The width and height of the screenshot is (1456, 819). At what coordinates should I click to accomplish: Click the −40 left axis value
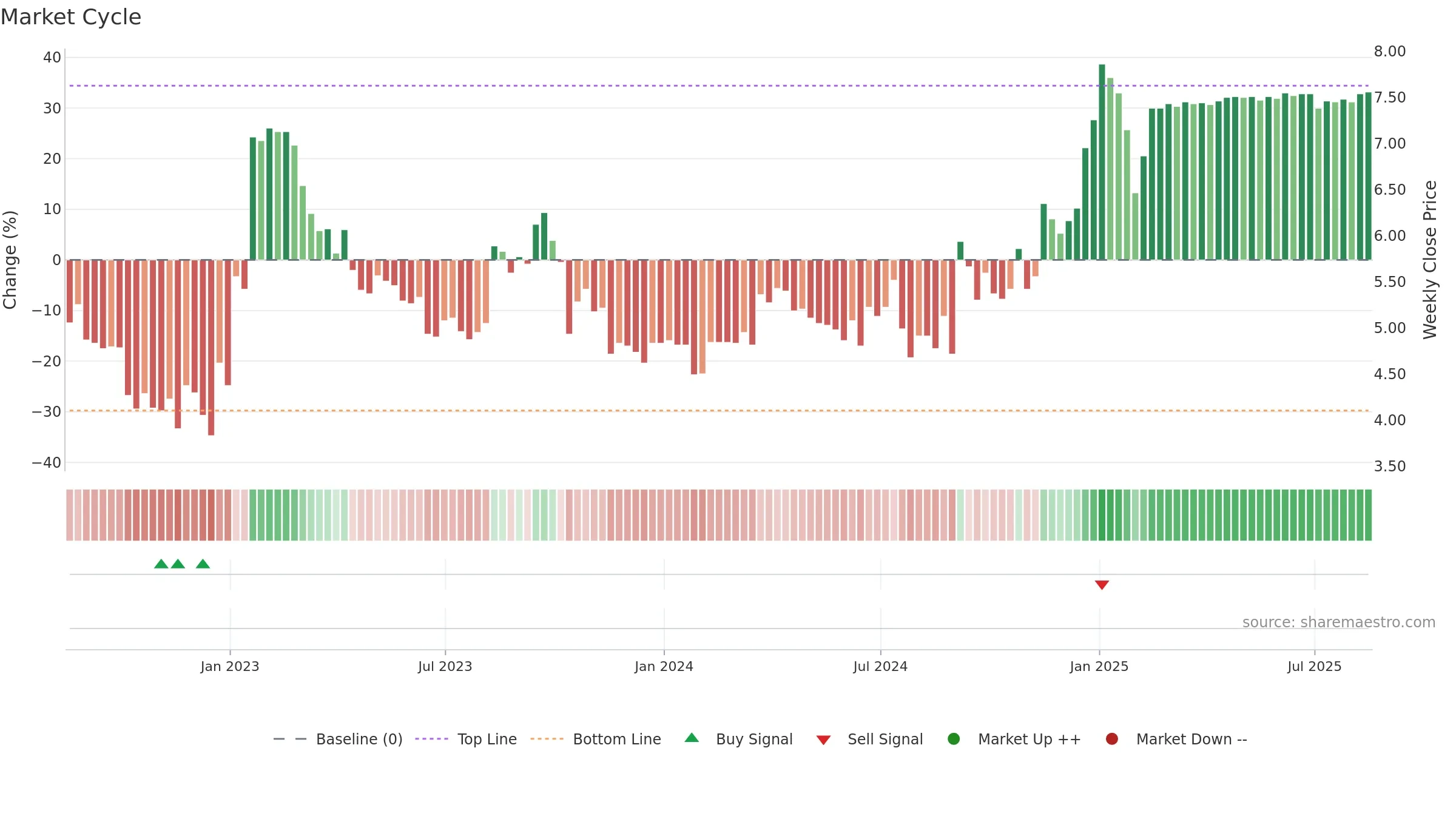pos(47,462)
